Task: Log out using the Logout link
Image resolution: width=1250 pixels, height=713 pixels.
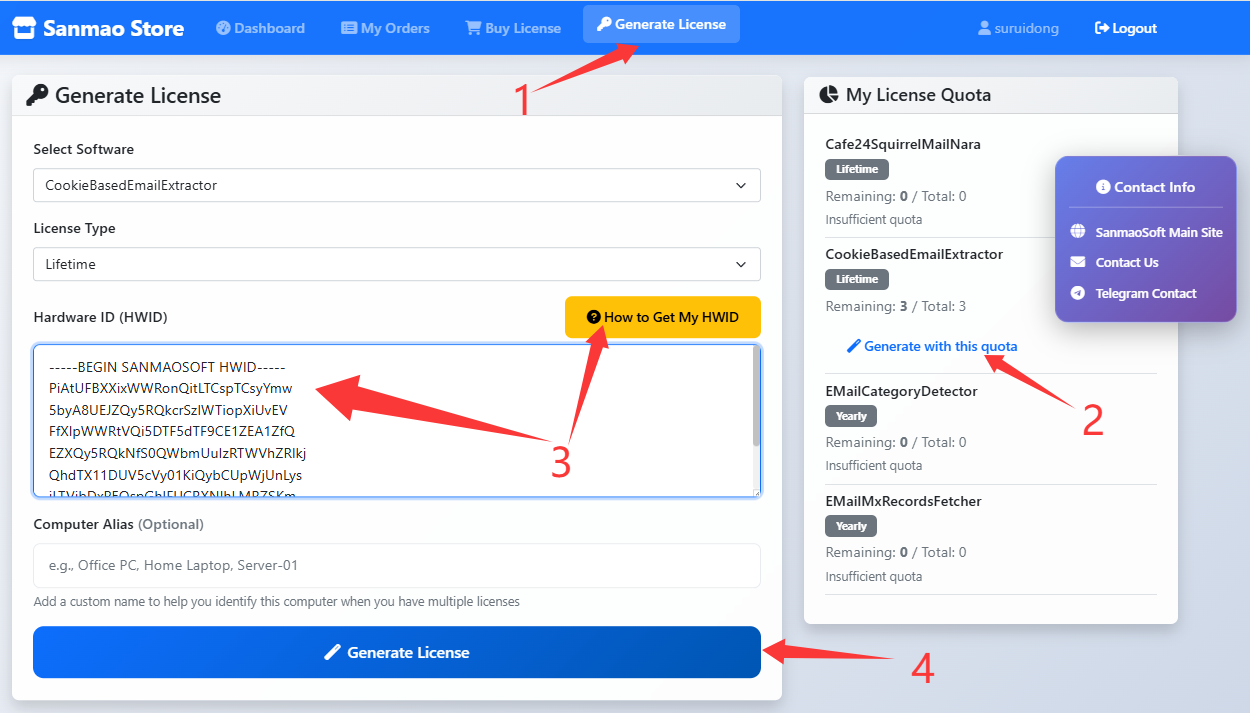Action: tap(1125, 28)
